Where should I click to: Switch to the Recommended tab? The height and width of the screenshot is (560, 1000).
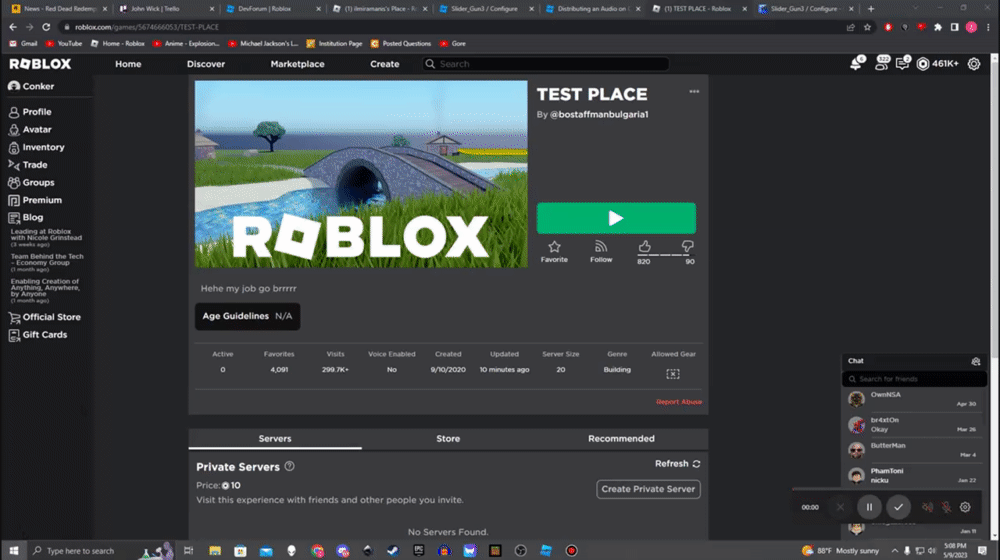[621, 439]
